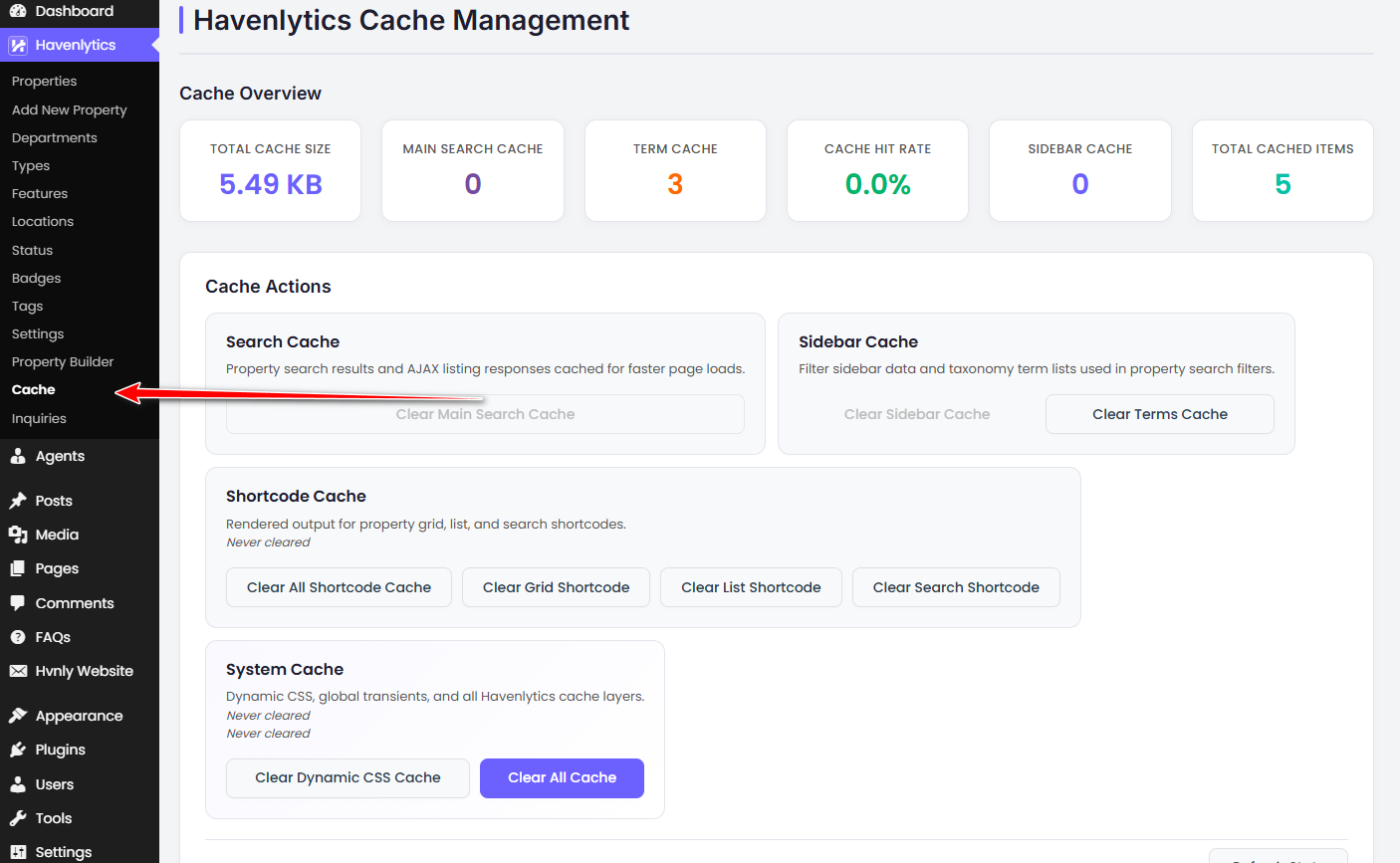Image resolution: width=1400 pixels, height=863 pixels.
Task: Click Never cleared text under Shortcode Cache
Action: (x=268, y=542)
